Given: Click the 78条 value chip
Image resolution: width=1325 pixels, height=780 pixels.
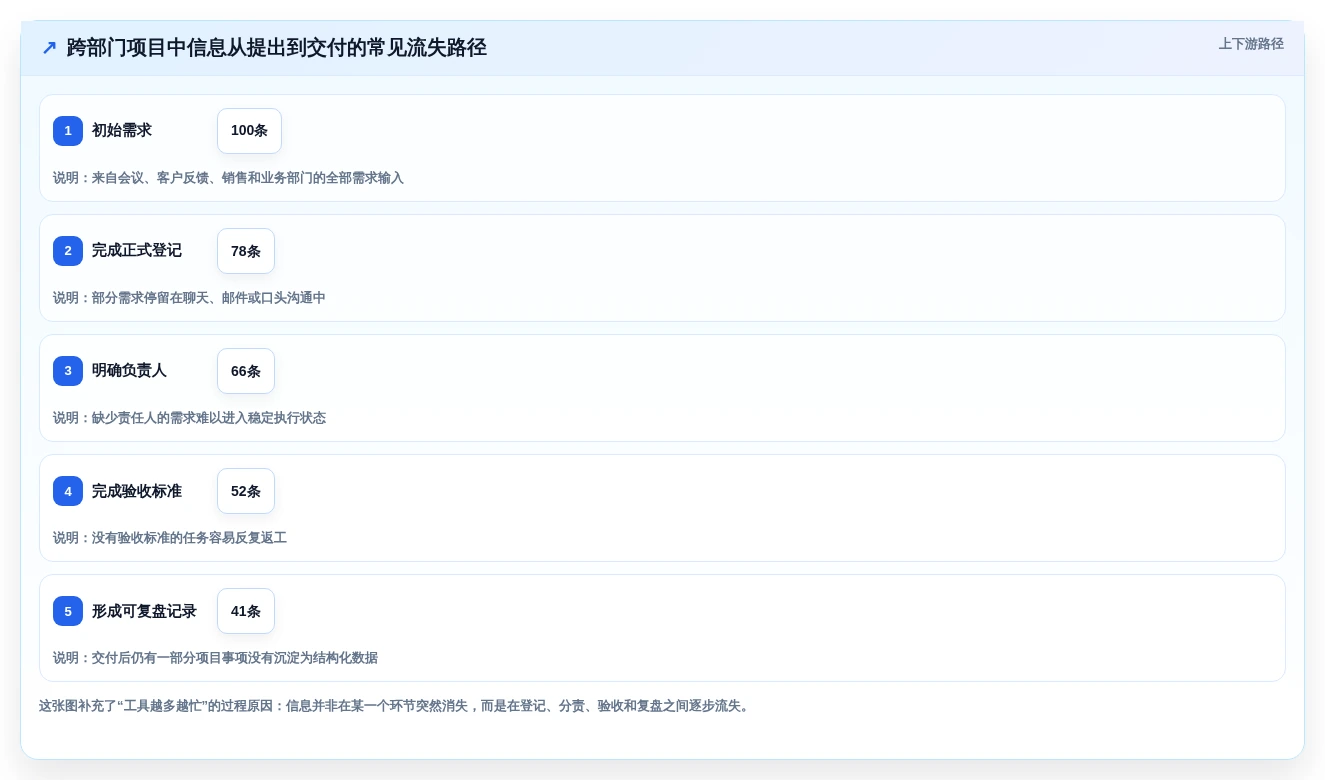Looking at the screenshot, I should tap(246, 251).
